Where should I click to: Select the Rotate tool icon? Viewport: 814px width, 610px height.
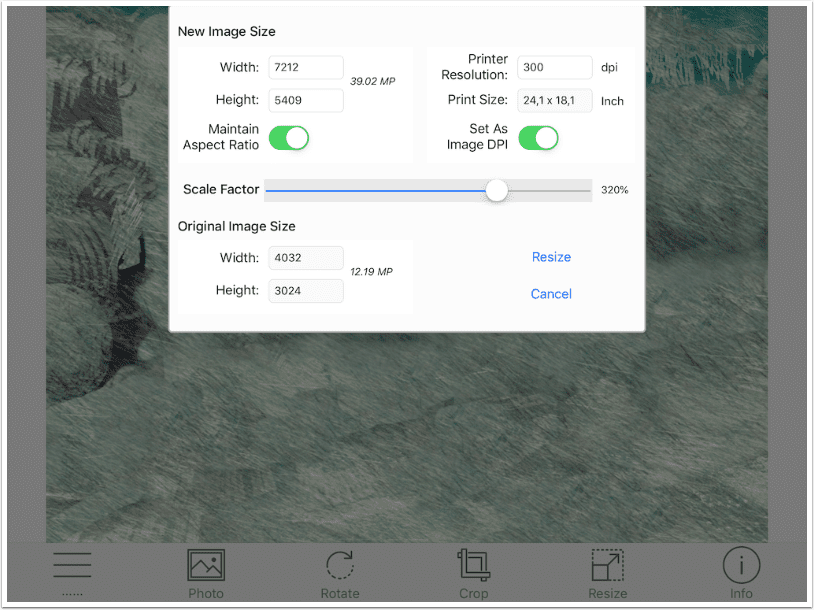click(x=340, y=566)
